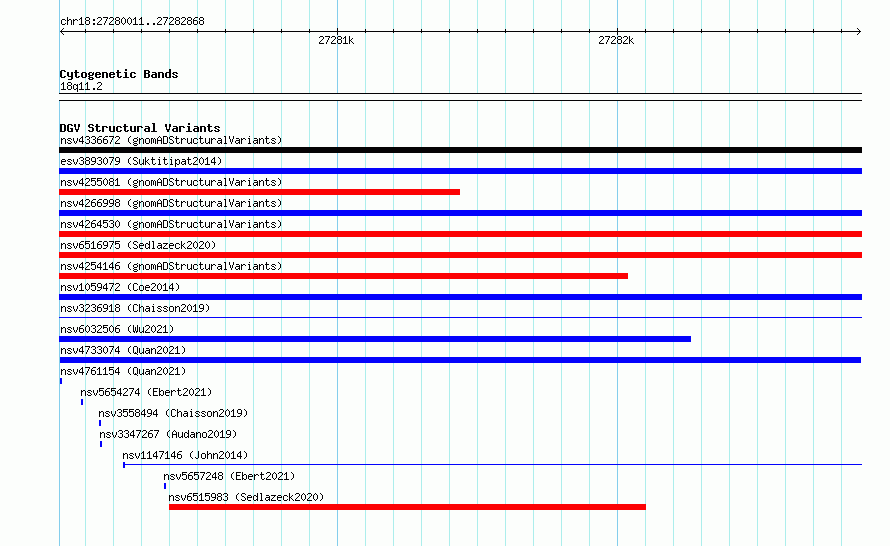The image size is (890, 546).
Task: Click the red nsv6515983 variant bar
Action: (407, 507)
